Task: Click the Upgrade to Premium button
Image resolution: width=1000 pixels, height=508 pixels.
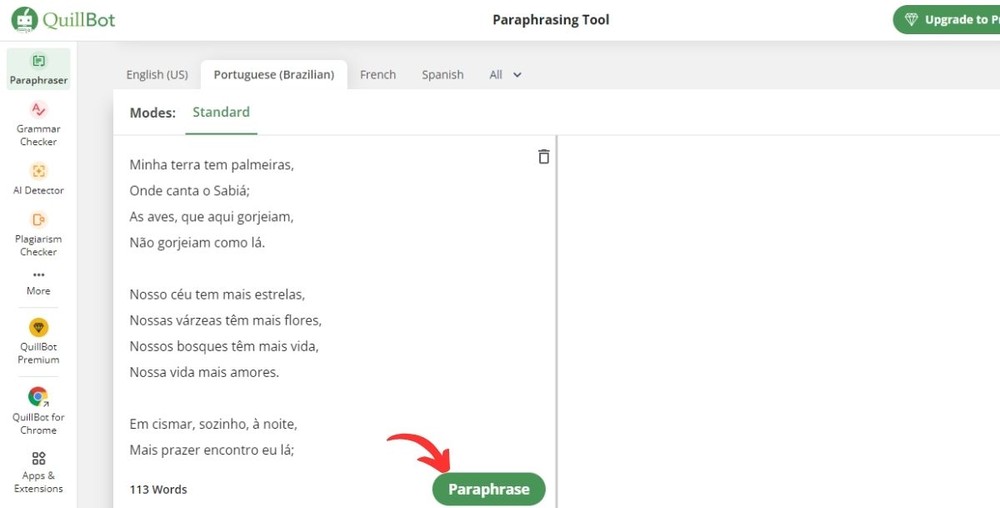Action: click(x=946, y=20)
